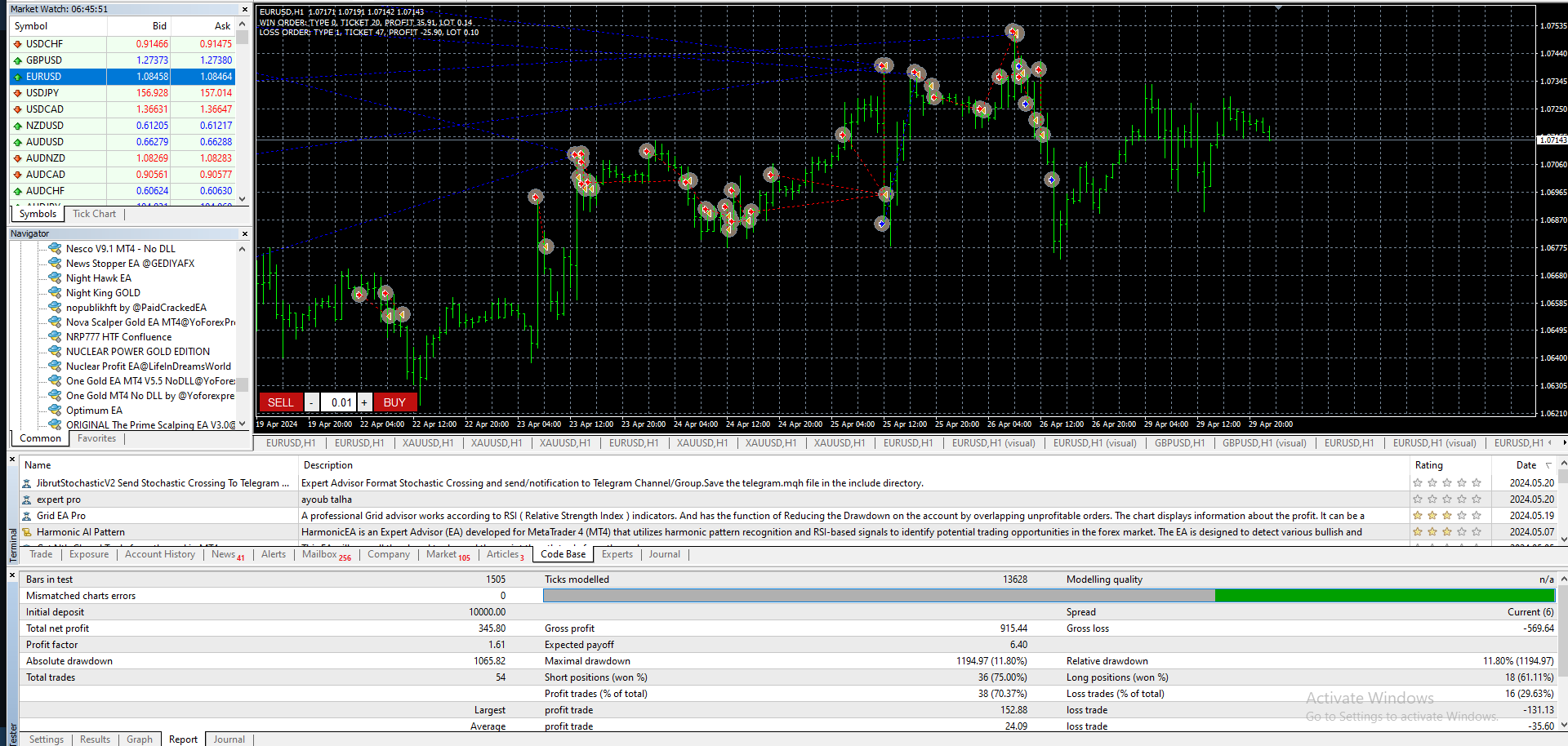Image resolution: width=1568 pixels, height=746 pixels.
Task: Select the AUDNZD symbol row
Action: pyautogui.click(x=122, y=158)
